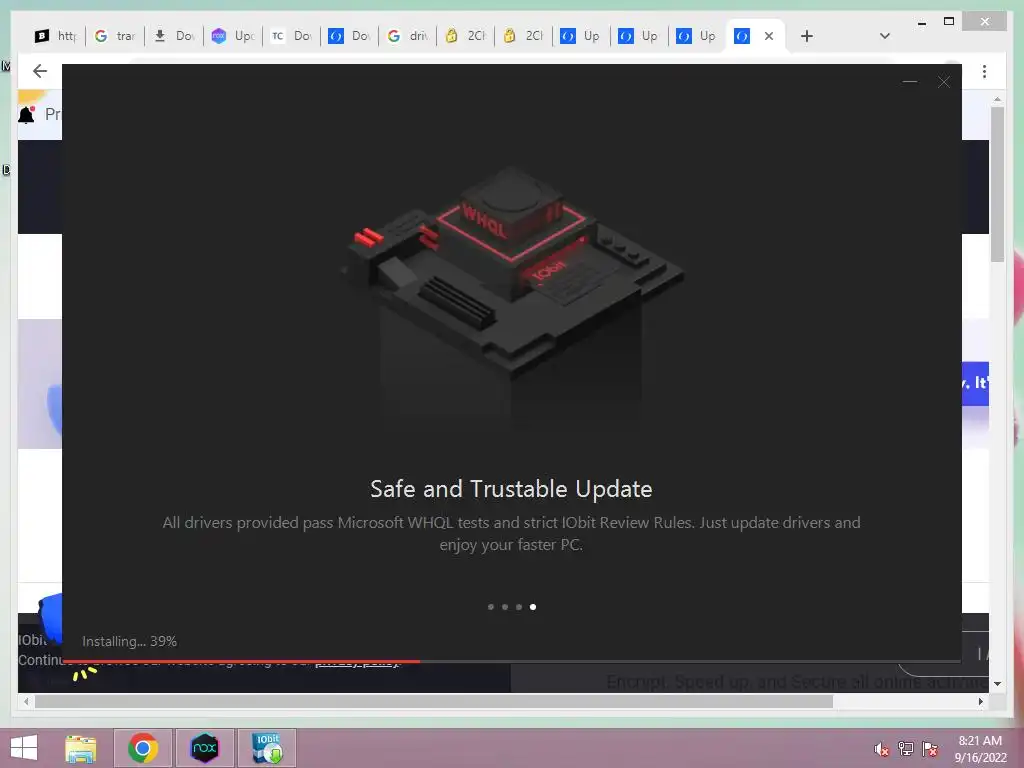1024x768 pixels.
Task: Click the 'Safe and Trustable Update' heading
Action: [x=511, y=489]
